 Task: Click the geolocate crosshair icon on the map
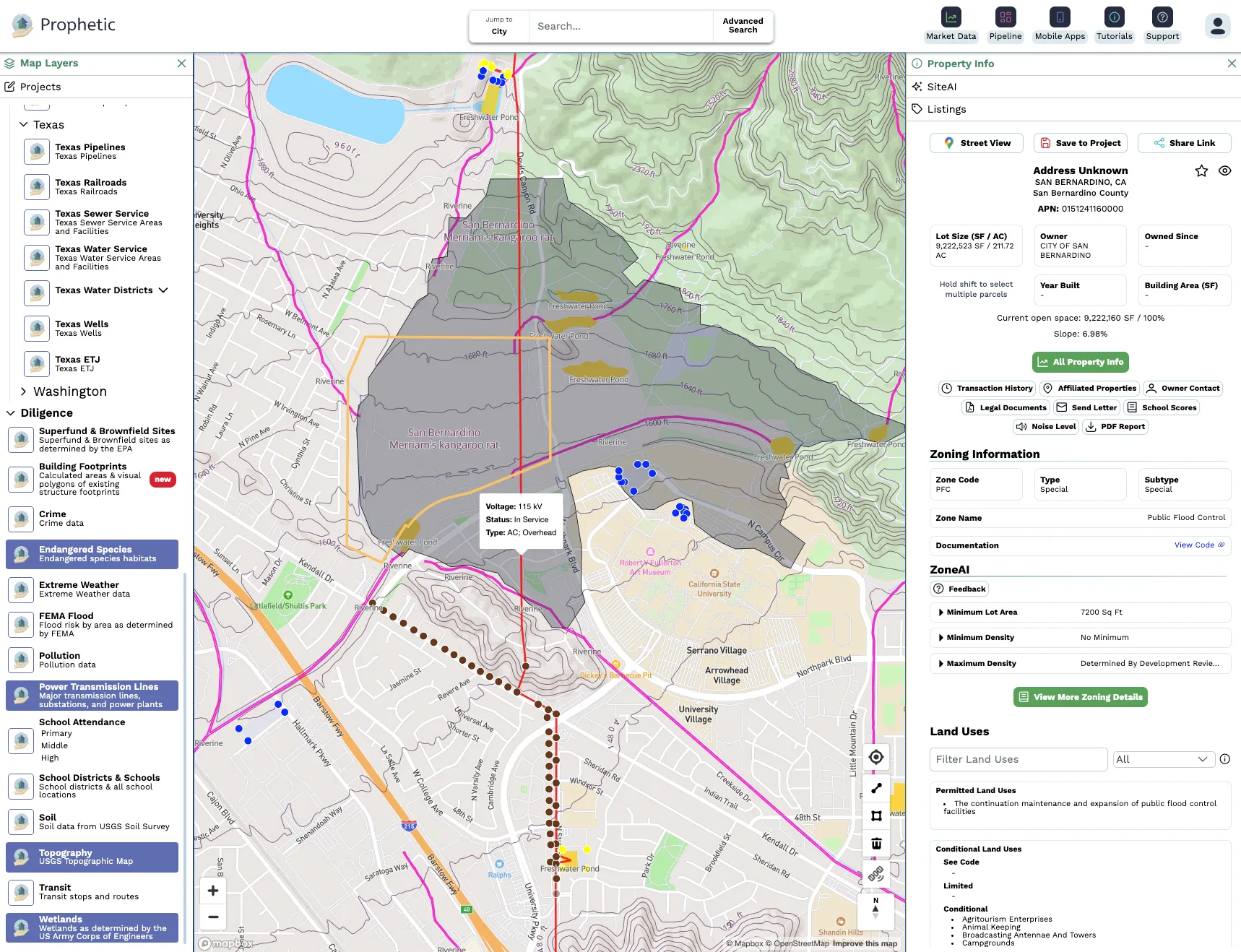876,757
